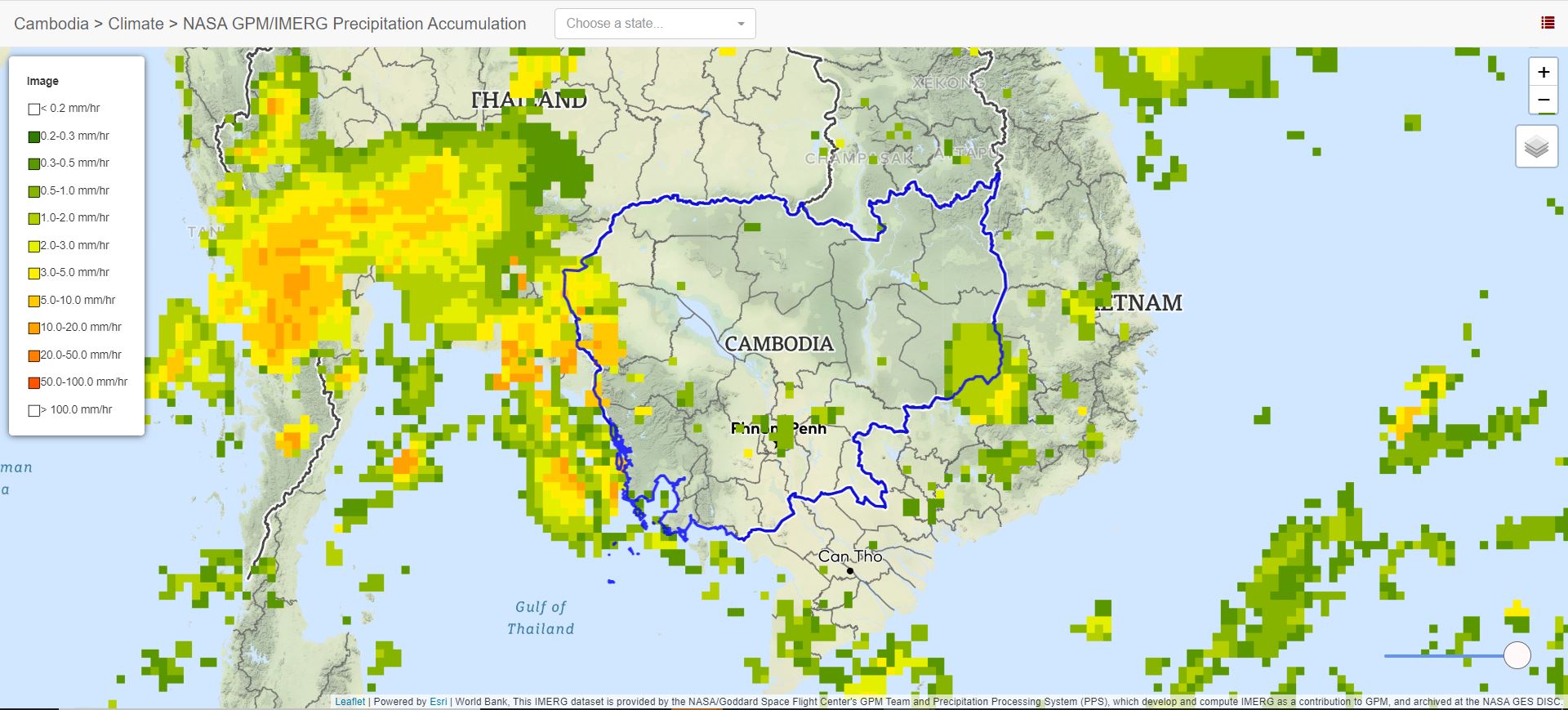
Task: Select the 50.0-100.0 mm/hr legend swatch
Action: click(34, 382)
